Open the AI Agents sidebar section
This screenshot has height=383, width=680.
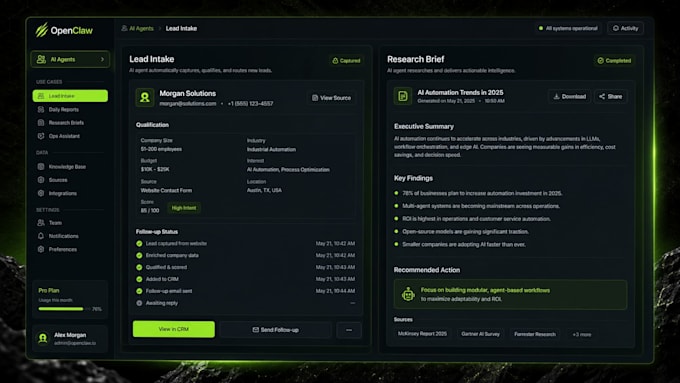click(70, 59)
